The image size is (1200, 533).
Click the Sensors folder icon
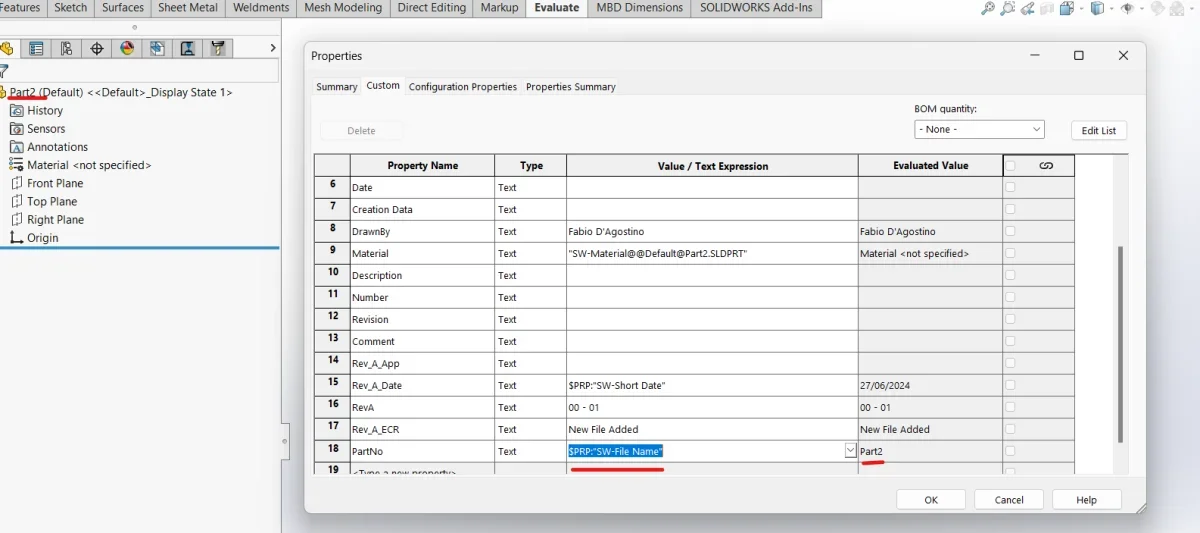pyautogui.click(x=17, y=129)
